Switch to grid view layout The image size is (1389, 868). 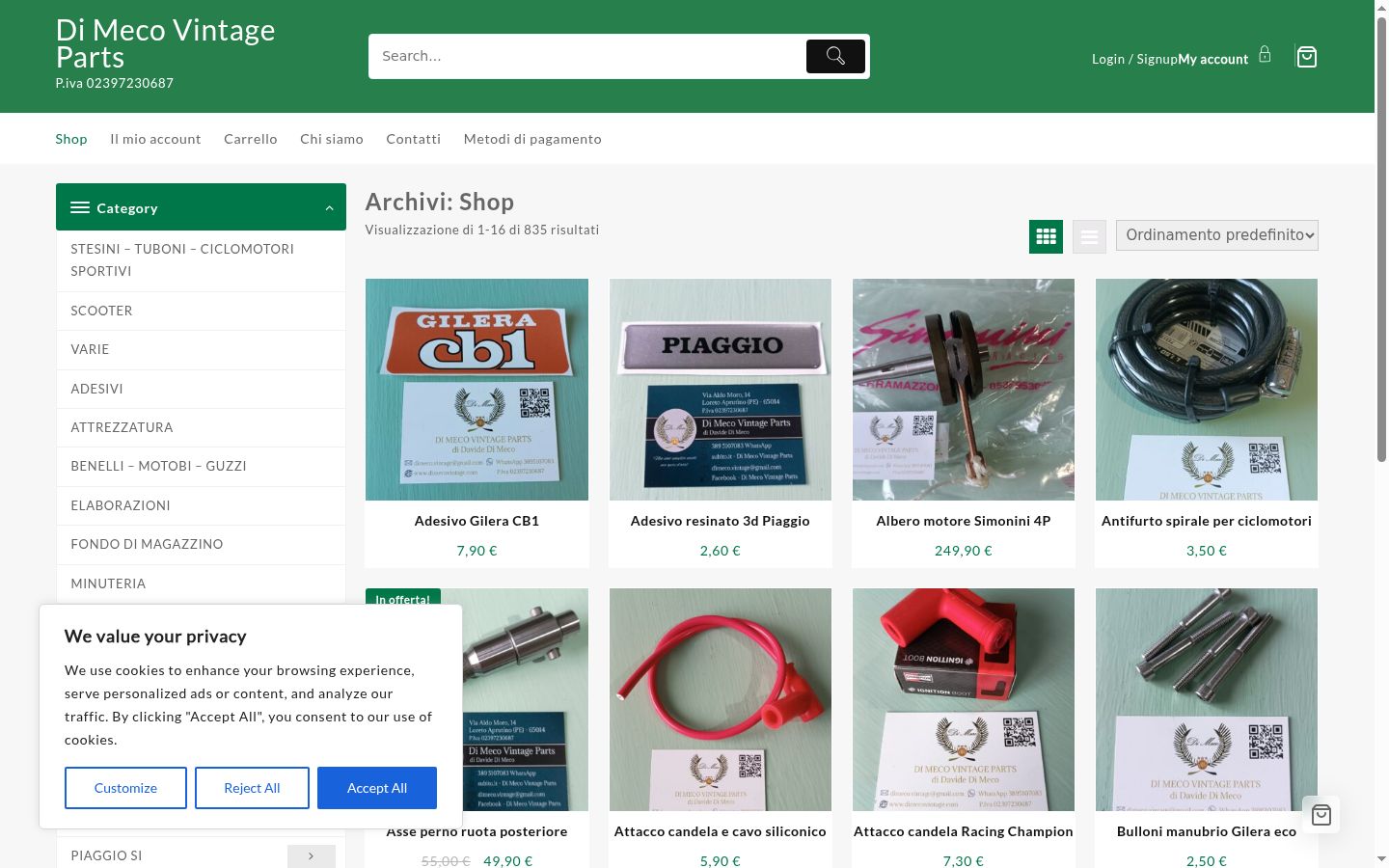point(1046,236)
